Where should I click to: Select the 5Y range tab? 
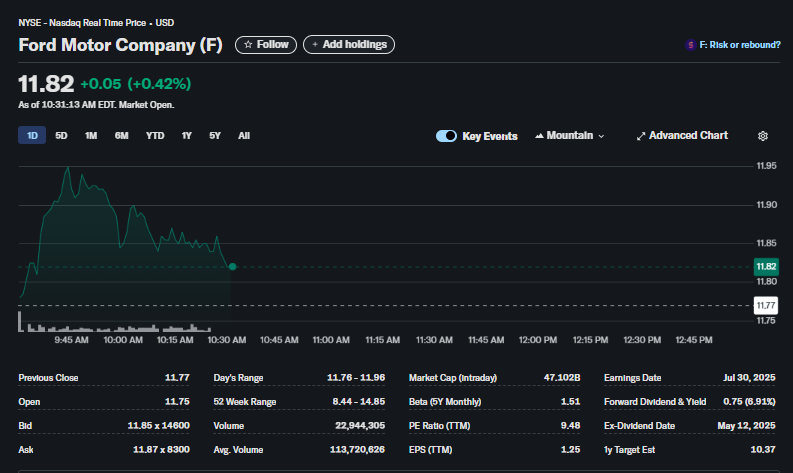pyautogui.click(x=215, y=136)
